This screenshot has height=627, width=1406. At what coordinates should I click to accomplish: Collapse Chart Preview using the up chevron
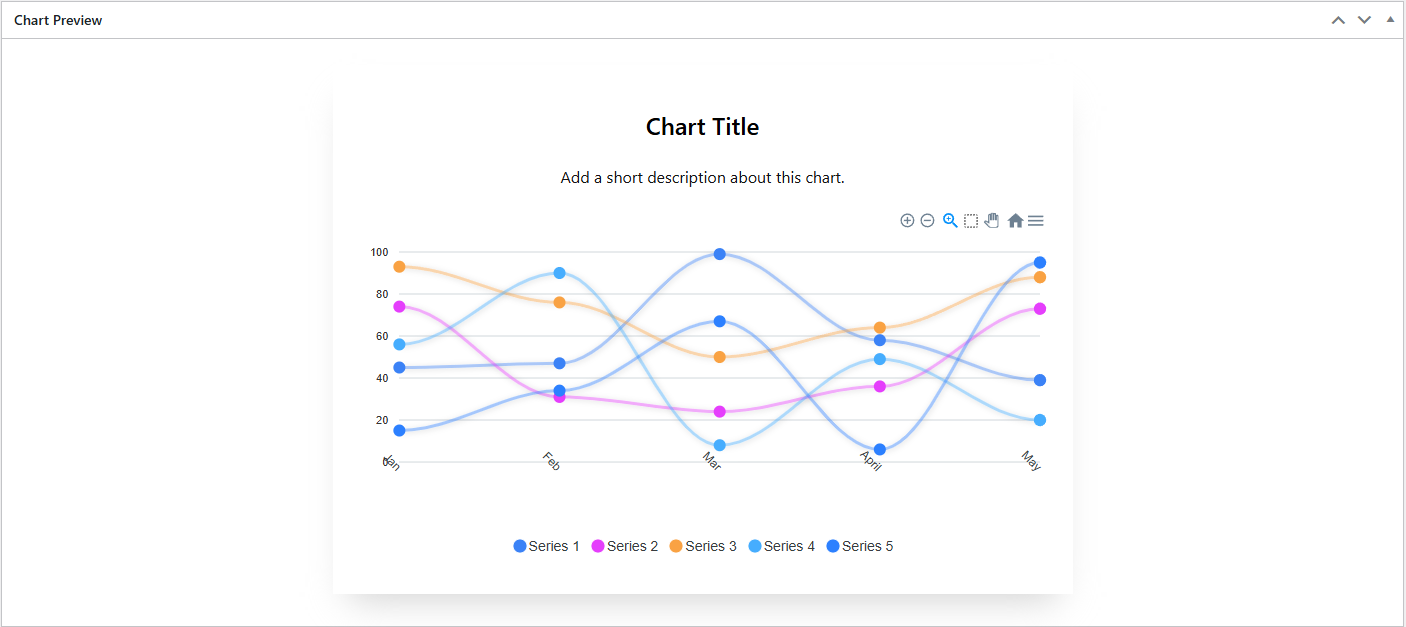coord(1338,19)
